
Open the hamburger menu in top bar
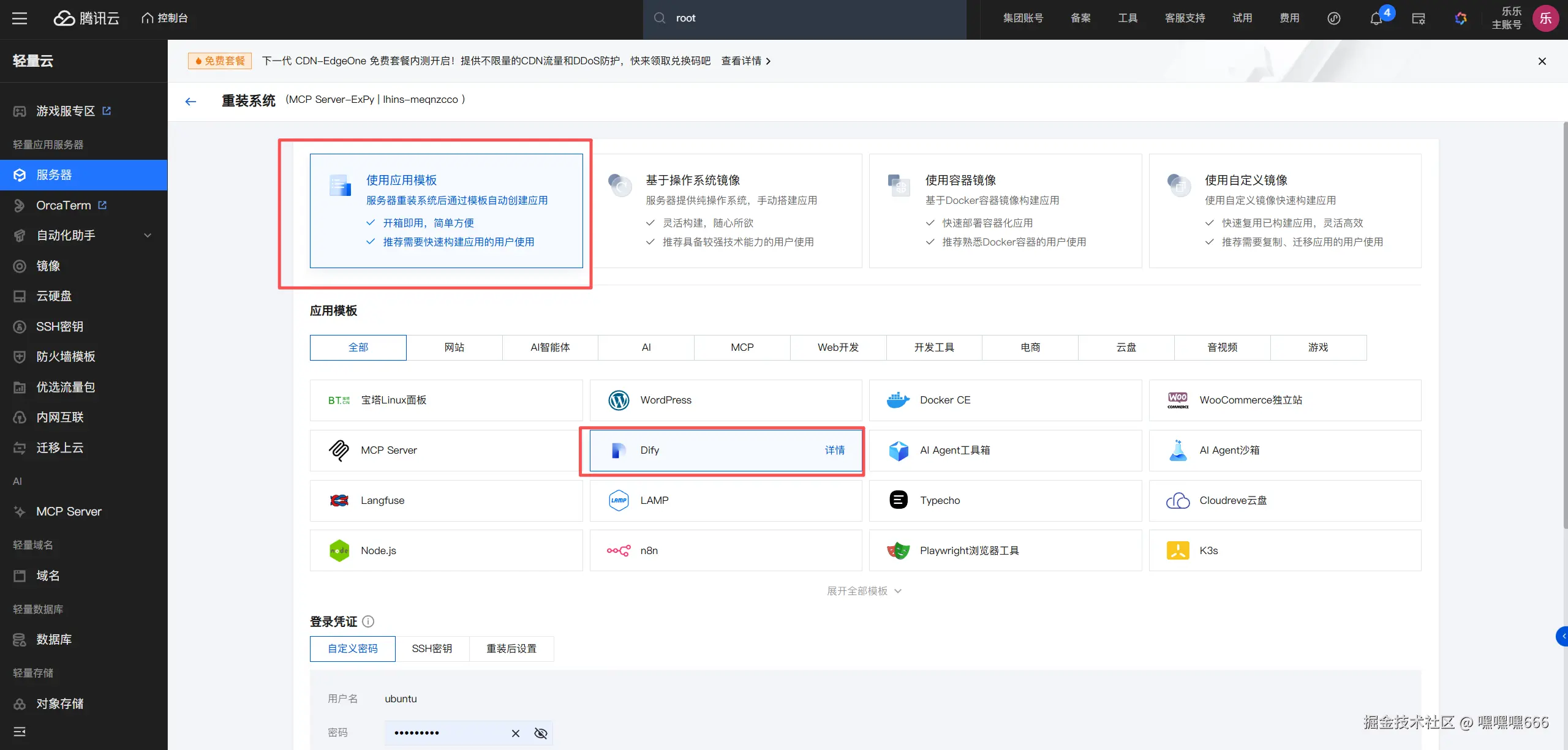coord(20,18)
